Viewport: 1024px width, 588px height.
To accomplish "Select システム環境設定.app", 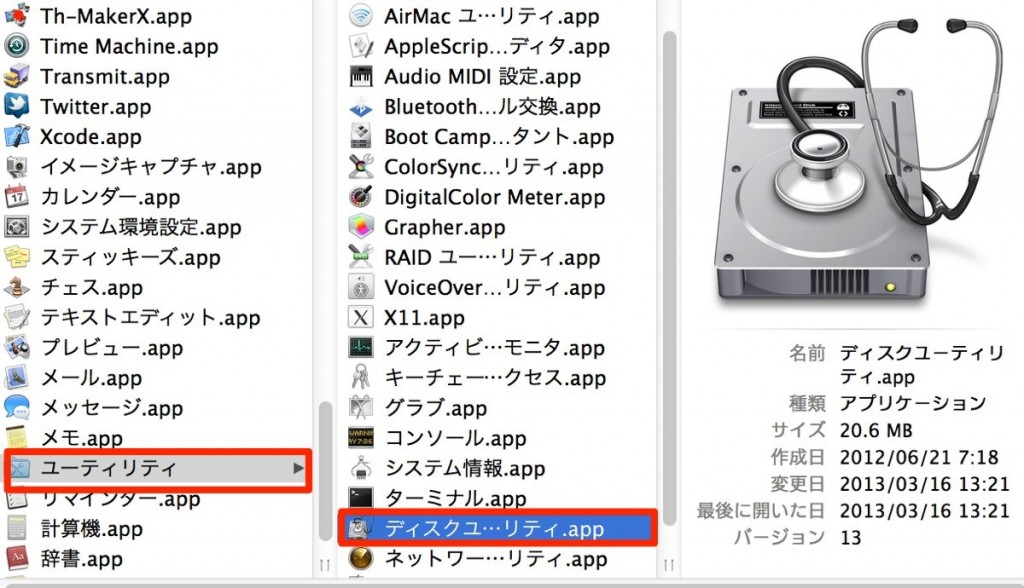I will point(141,227).
